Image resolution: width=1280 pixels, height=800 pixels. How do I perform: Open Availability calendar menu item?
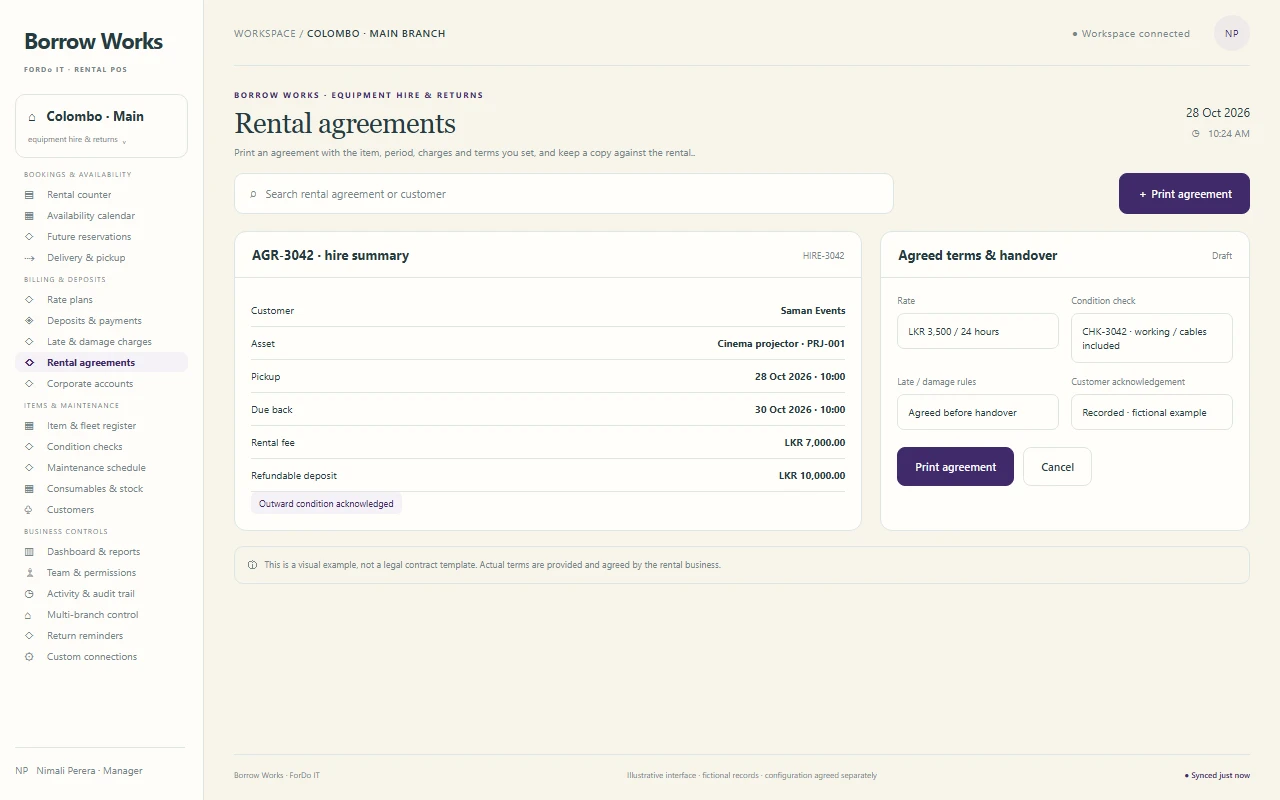pos(101,216)
